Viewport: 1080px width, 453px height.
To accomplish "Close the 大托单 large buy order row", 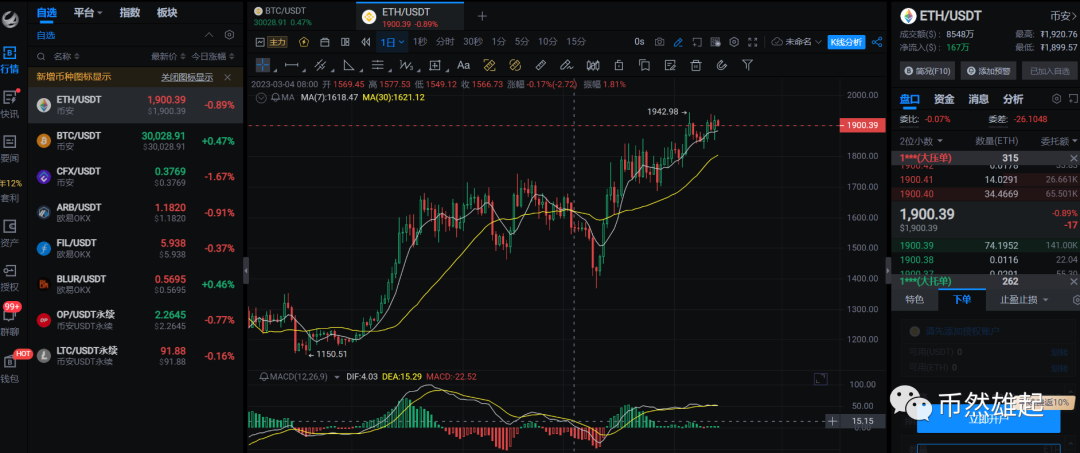I will pos(1073,281).
